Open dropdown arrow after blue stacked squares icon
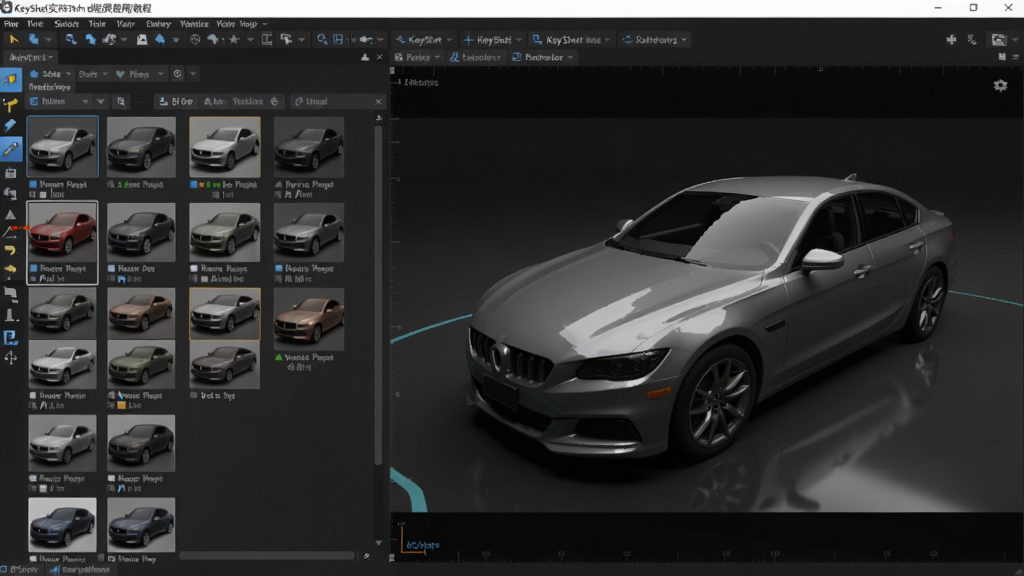The image size is (1024, 576). click(x=48, y=40)
